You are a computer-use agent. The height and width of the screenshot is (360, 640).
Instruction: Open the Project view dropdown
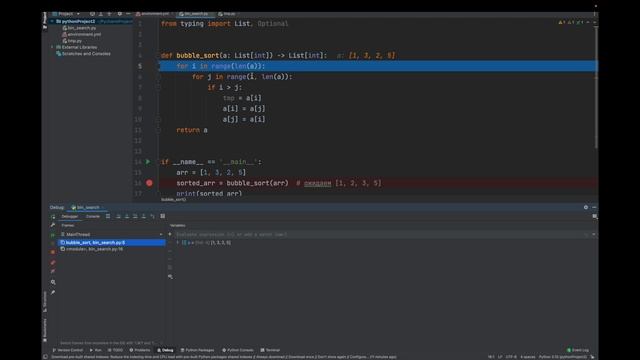(x=66, y=14)
